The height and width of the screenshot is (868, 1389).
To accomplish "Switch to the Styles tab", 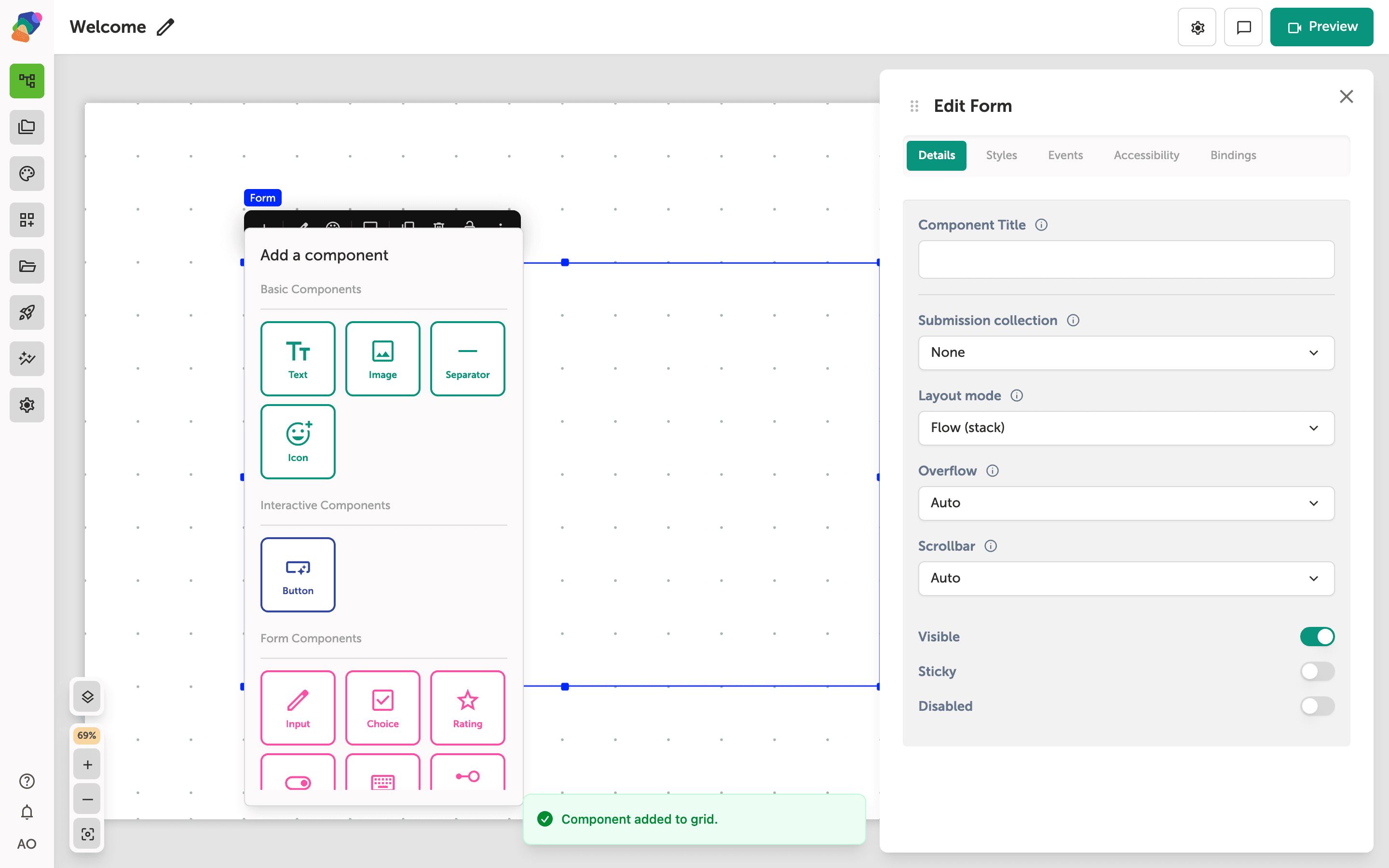I will coord(1001,155).
